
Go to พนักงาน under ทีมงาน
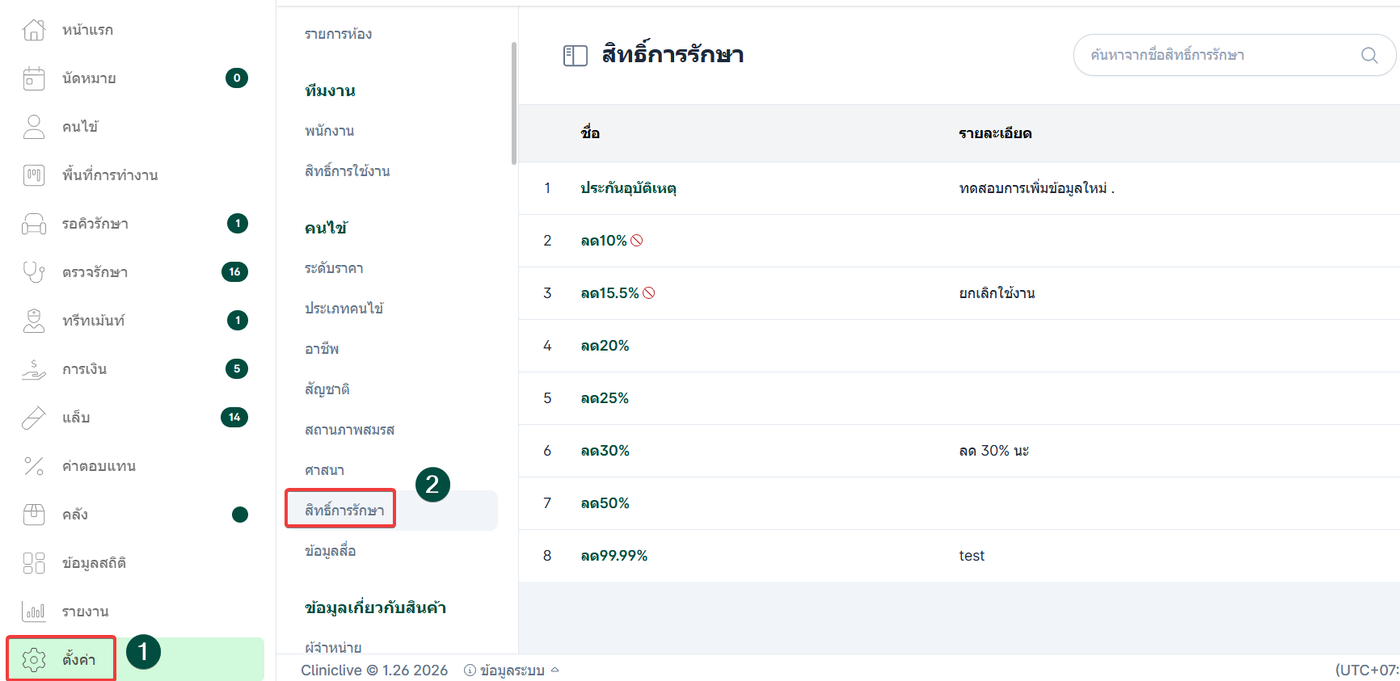[x=329, y=131]
